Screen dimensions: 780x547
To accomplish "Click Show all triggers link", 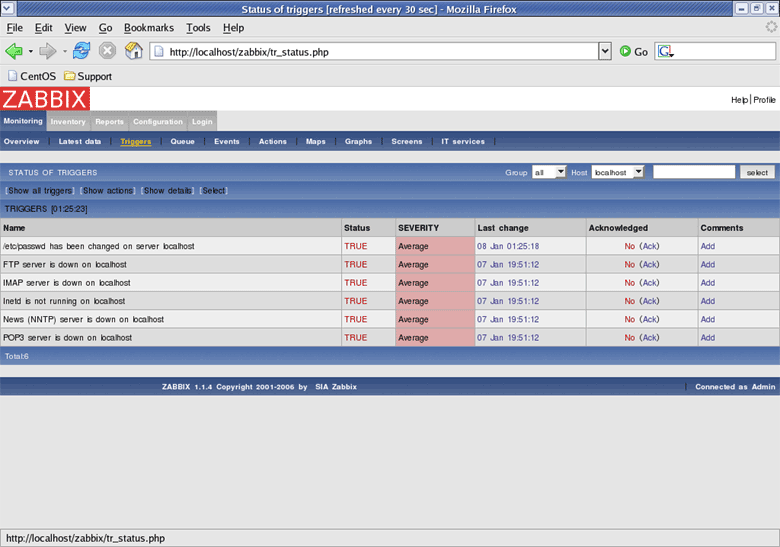I will (40, 190).
